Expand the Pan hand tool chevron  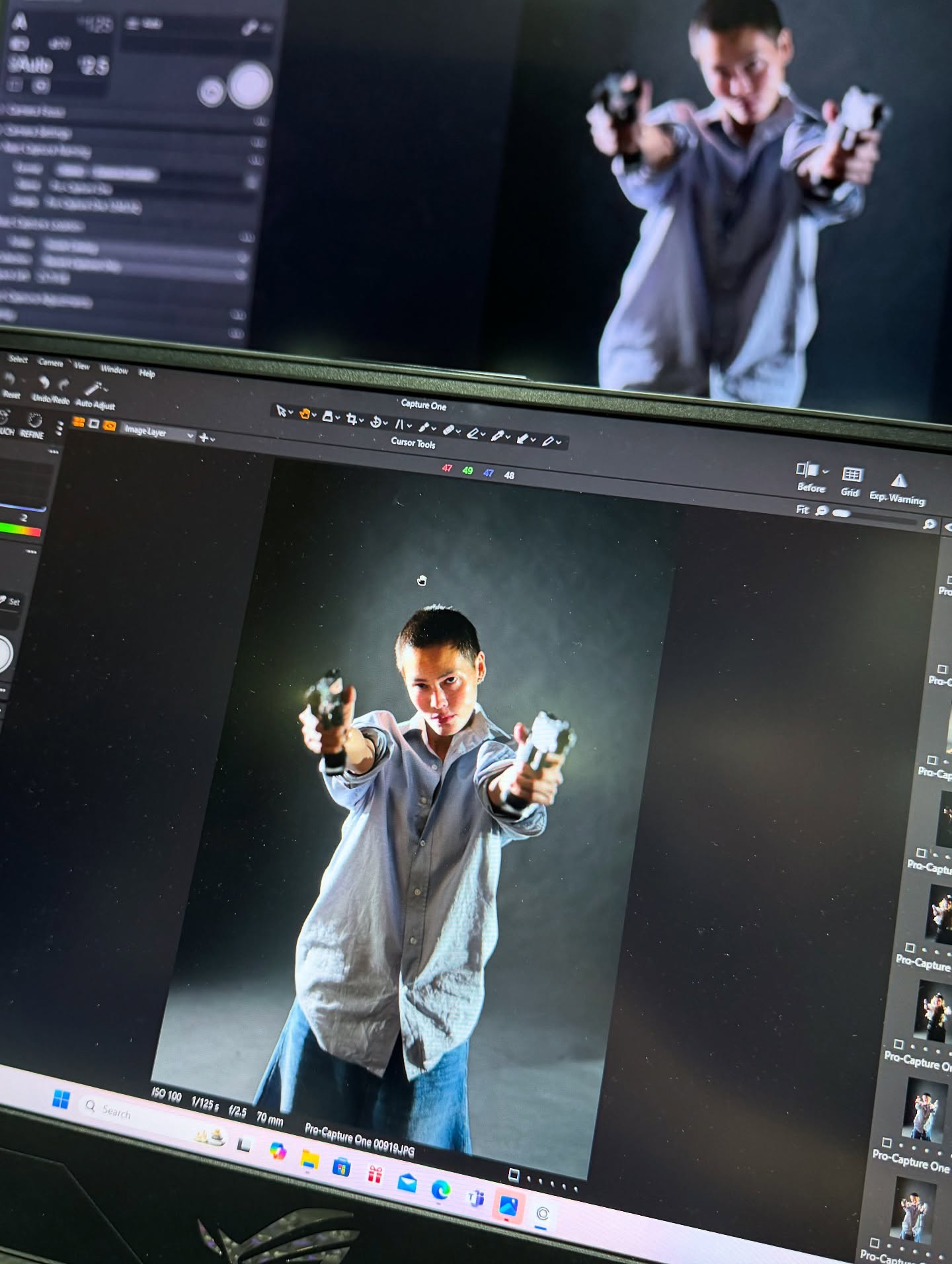315,416
